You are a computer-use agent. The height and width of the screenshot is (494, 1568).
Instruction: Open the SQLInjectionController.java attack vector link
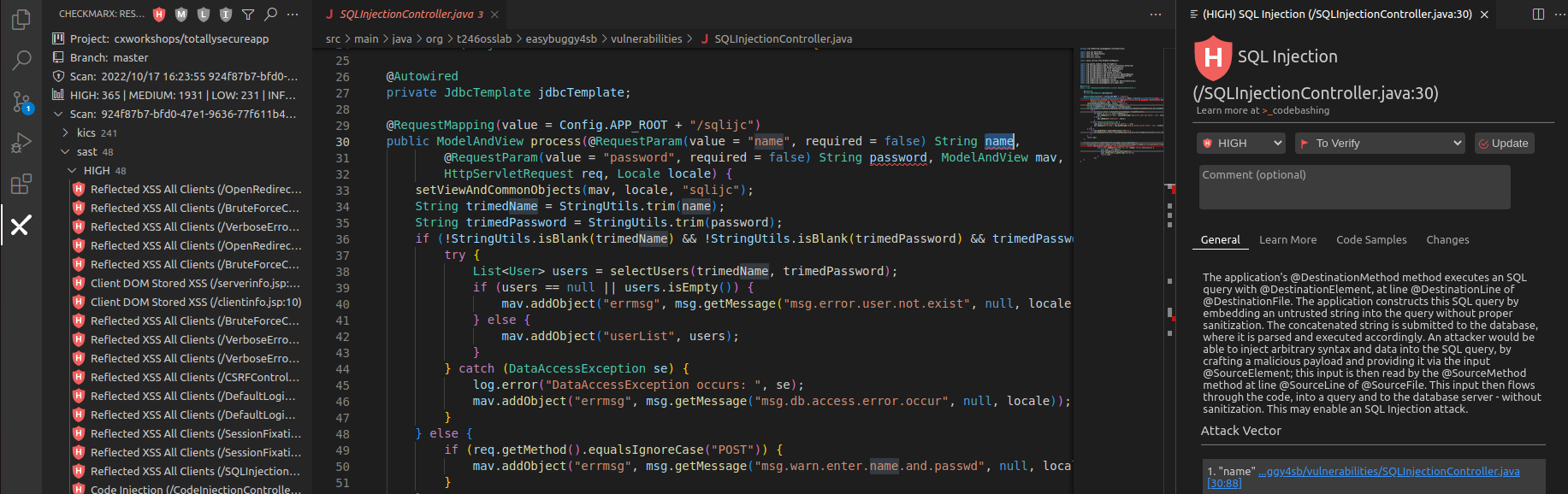[x=1364, y=477]
